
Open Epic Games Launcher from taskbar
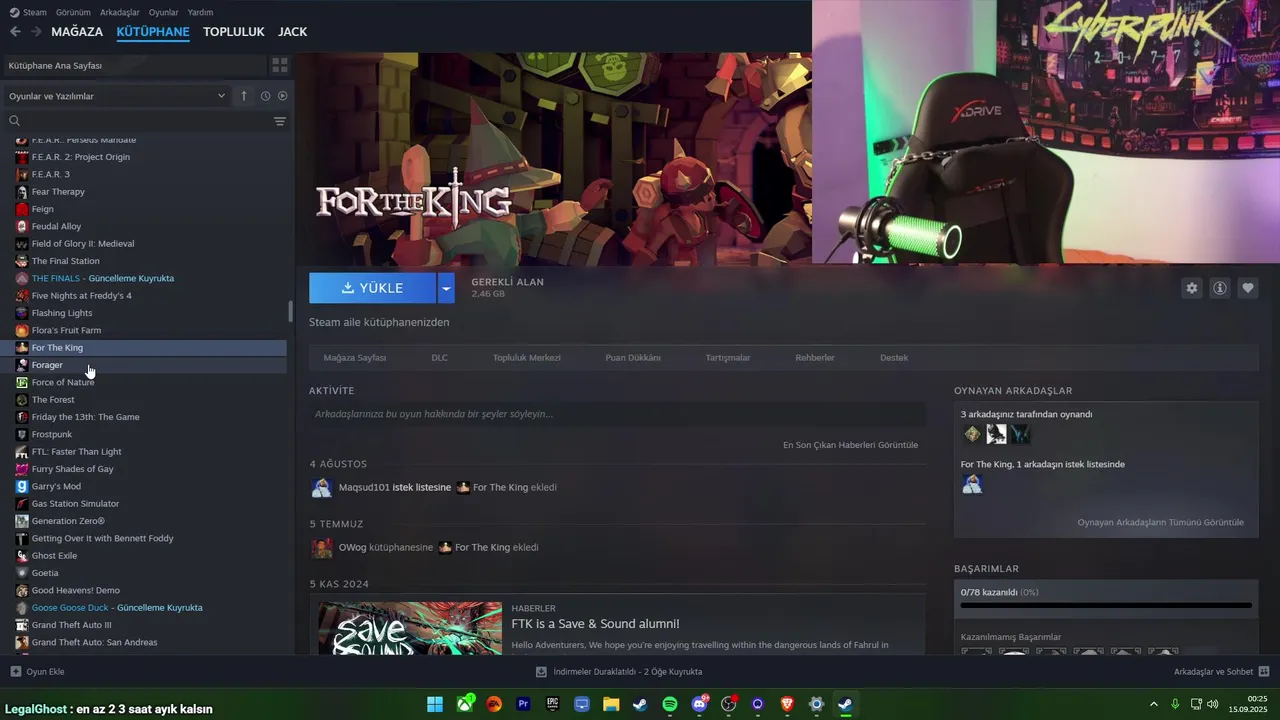point(552,704)
